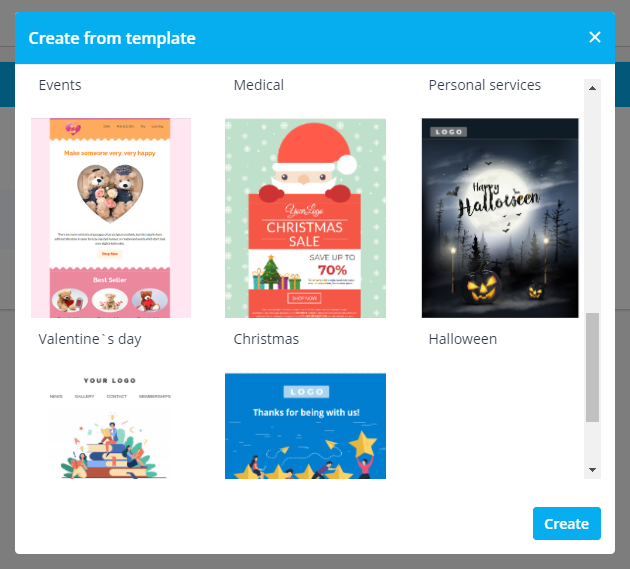Screen dimensions: 630x569
Task: Click the Medical template label
Action: [x=259, y=86]
